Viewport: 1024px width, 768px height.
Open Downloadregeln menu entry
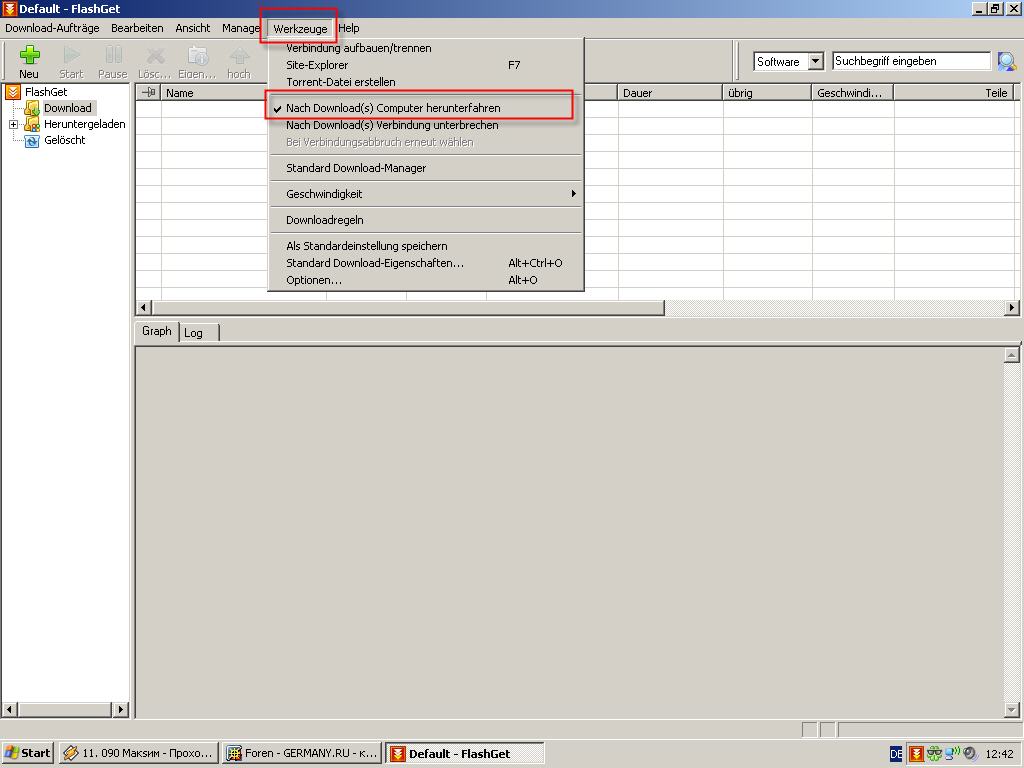[426, 220]
